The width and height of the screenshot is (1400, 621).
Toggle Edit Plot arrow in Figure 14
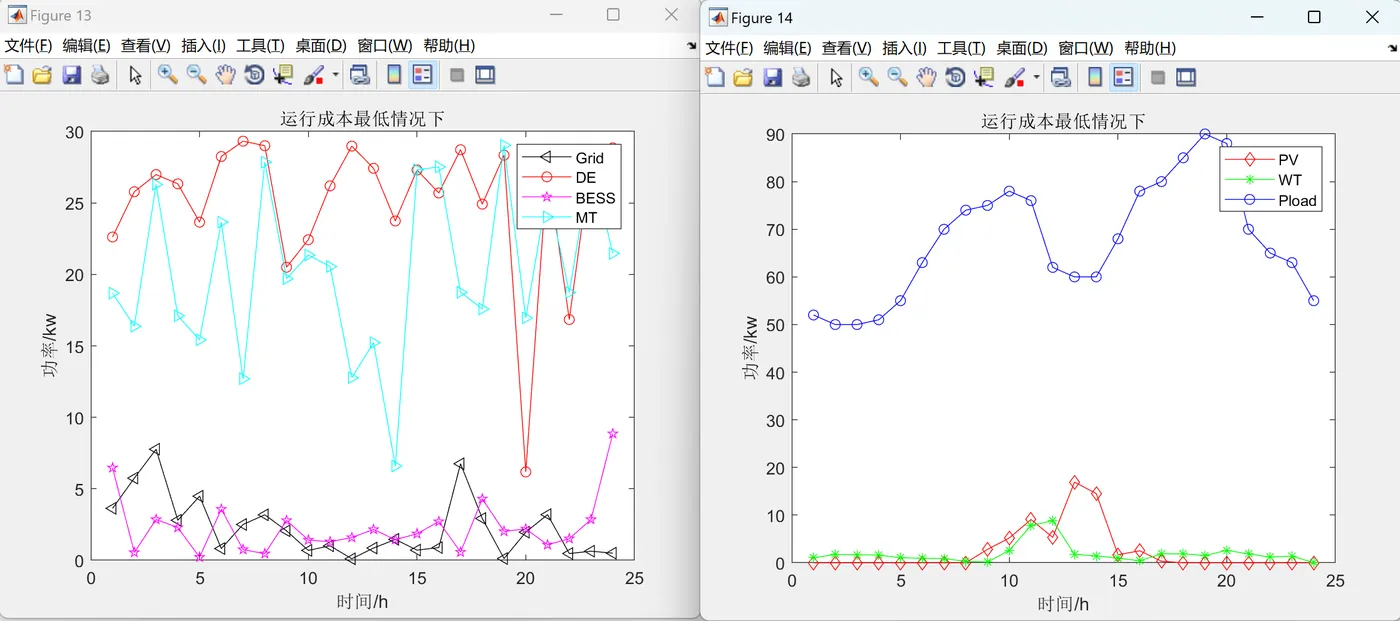click(x=837, y=77)
